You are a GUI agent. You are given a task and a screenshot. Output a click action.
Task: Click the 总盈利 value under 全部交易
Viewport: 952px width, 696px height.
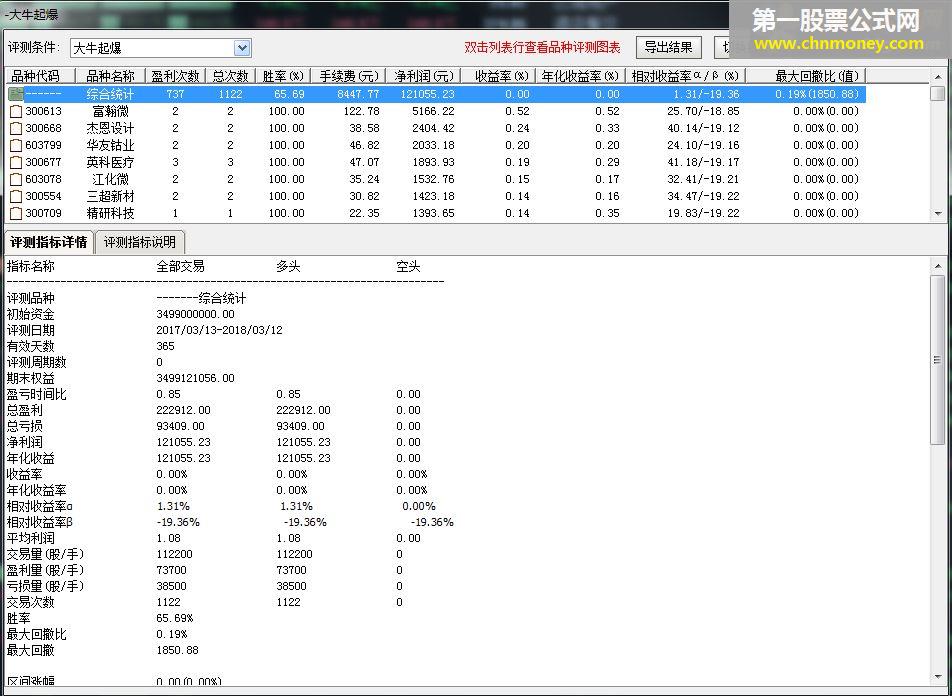coord(183,411)
